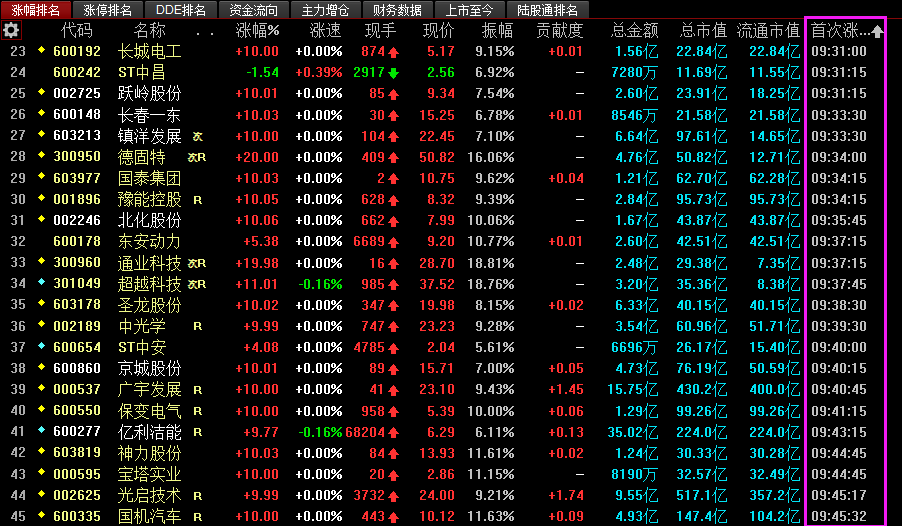Click sort arrow in 首次涨 column header
The width and height of the screenshot is (902, 526).
(877, 31)
